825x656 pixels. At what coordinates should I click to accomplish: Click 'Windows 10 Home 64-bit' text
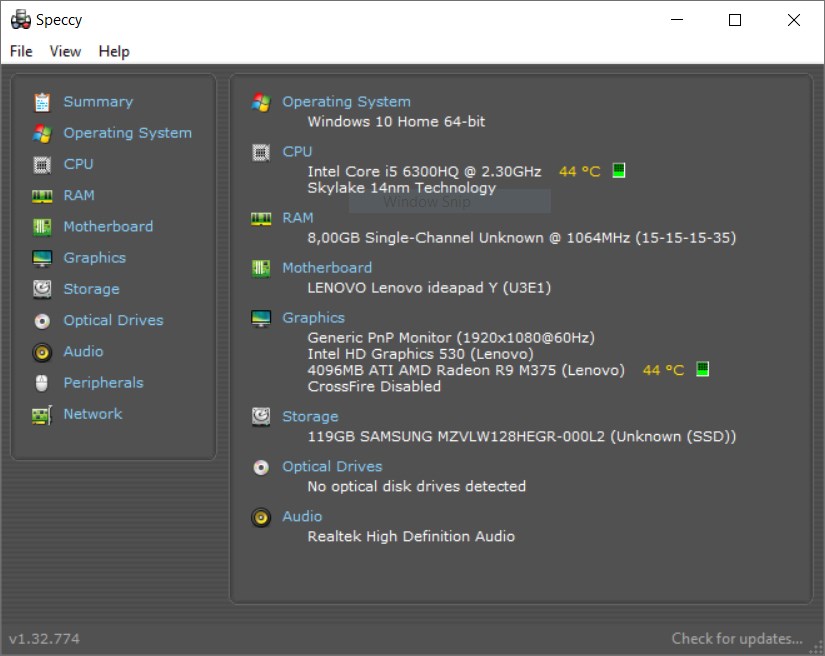[396, 122]
